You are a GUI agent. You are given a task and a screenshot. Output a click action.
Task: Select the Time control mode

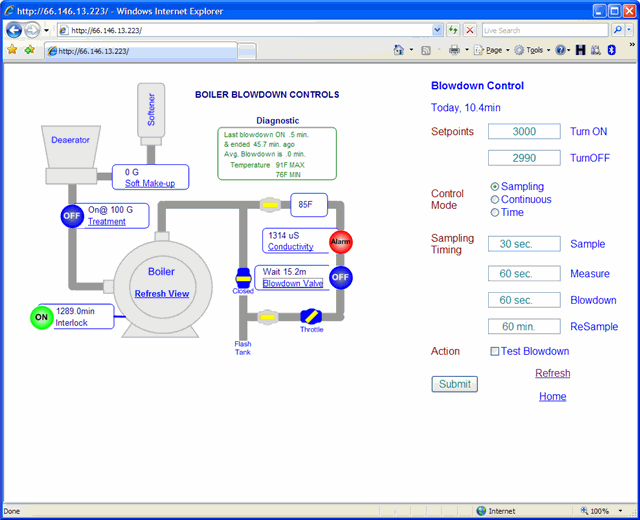click(x=495, y=212)
